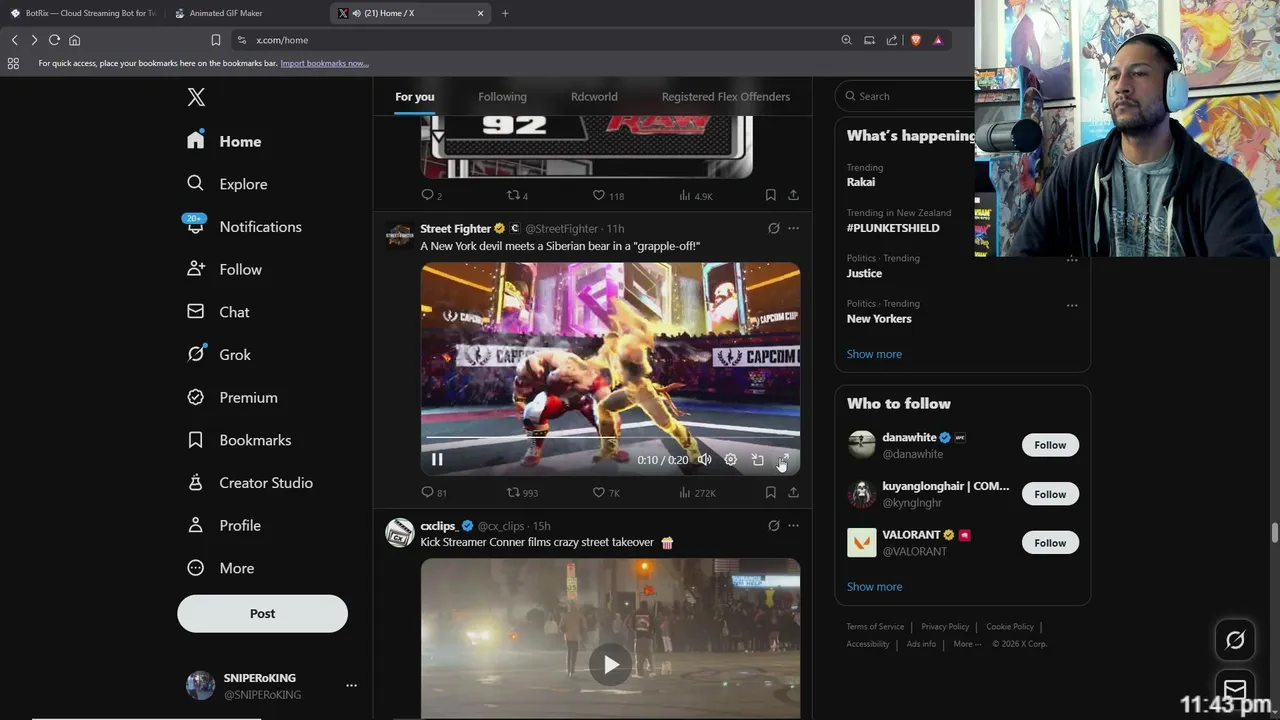Expand the More sidebar menu

tap(221, 568)
